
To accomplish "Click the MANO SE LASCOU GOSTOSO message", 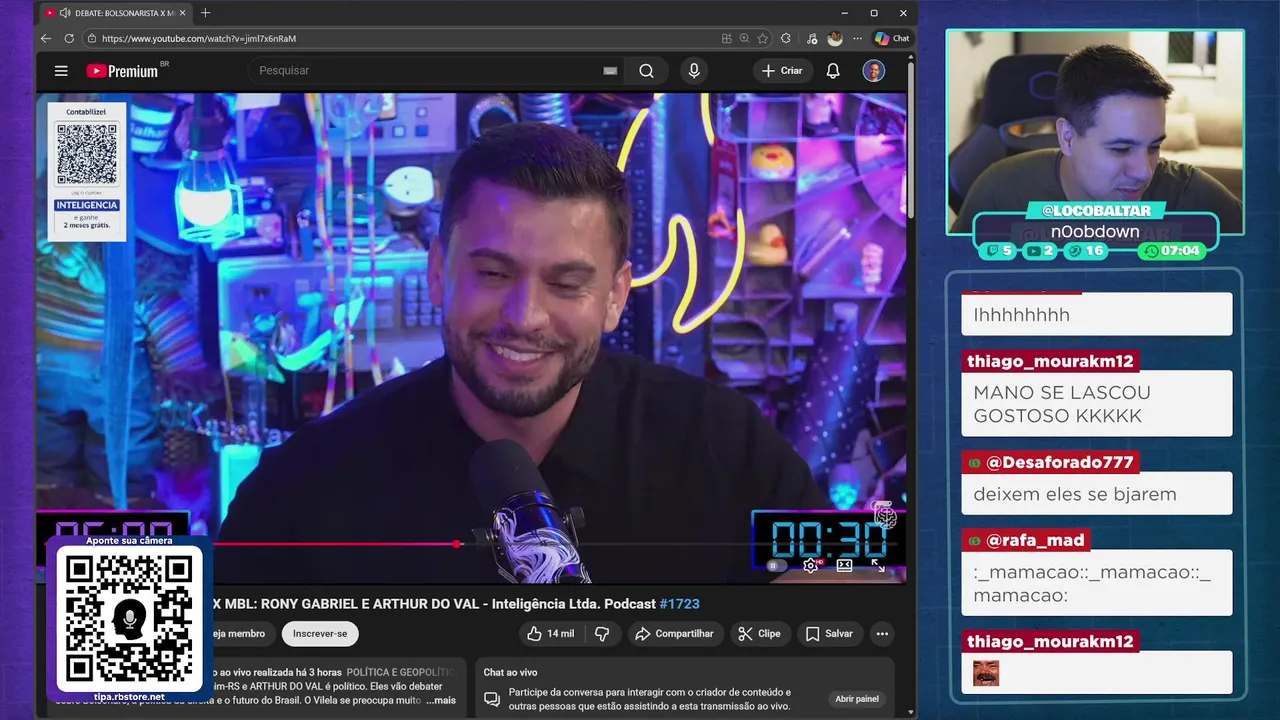I will 1097,404.
